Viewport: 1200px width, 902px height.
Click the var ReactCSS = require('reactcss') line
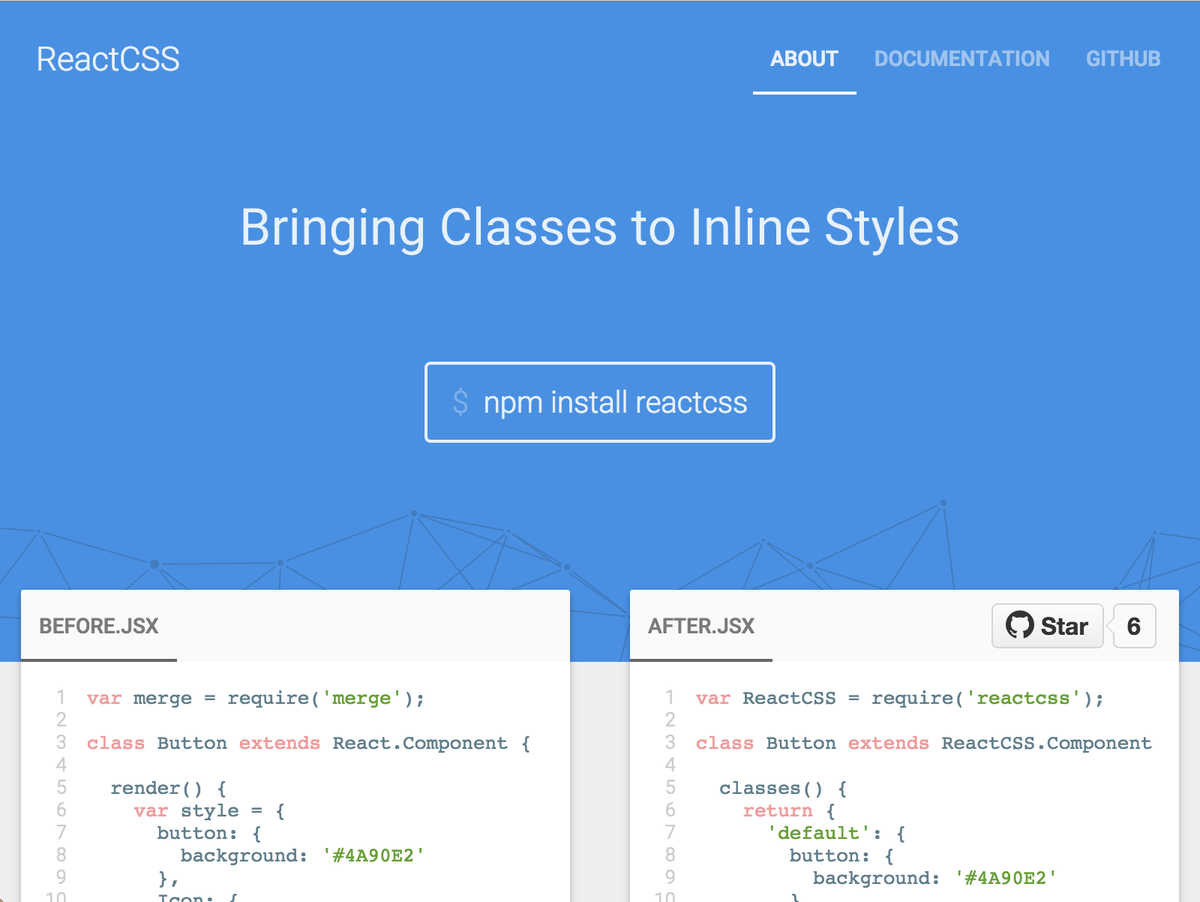tap(900, 698)
